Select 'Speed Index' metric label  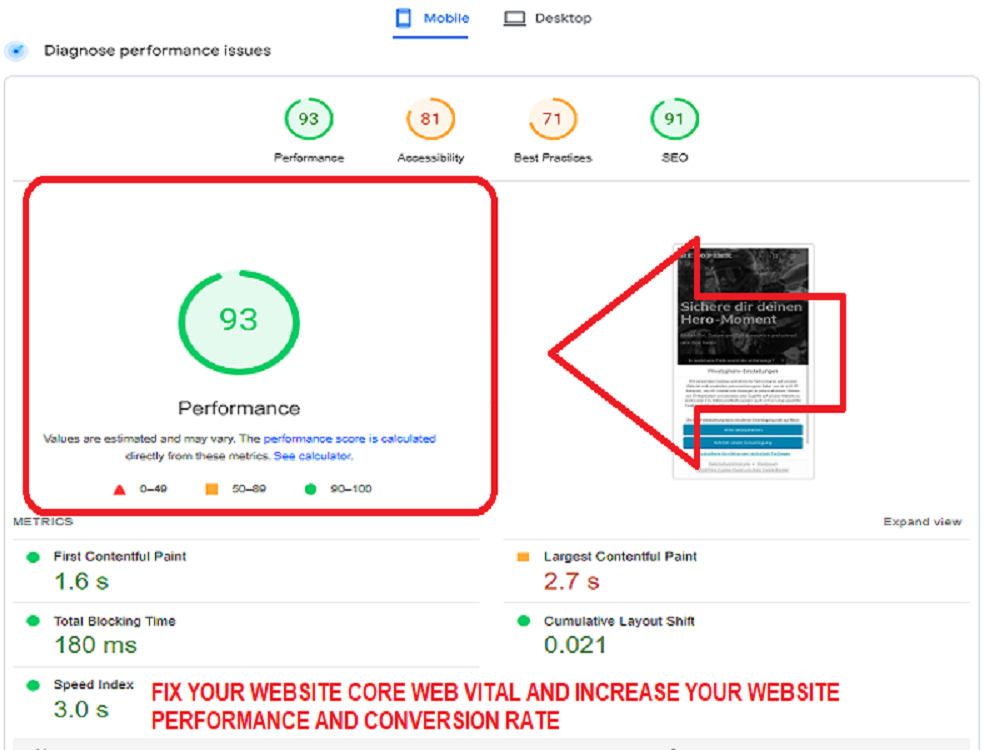click(94, 684)
